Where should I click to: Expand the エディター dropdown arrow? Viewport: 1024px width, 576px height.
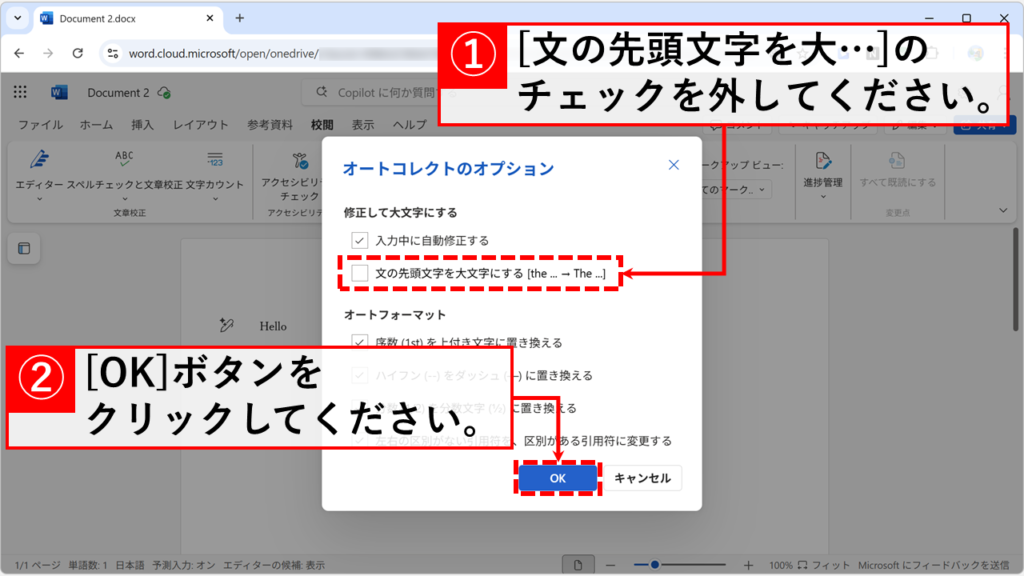(x=39, y=199)
